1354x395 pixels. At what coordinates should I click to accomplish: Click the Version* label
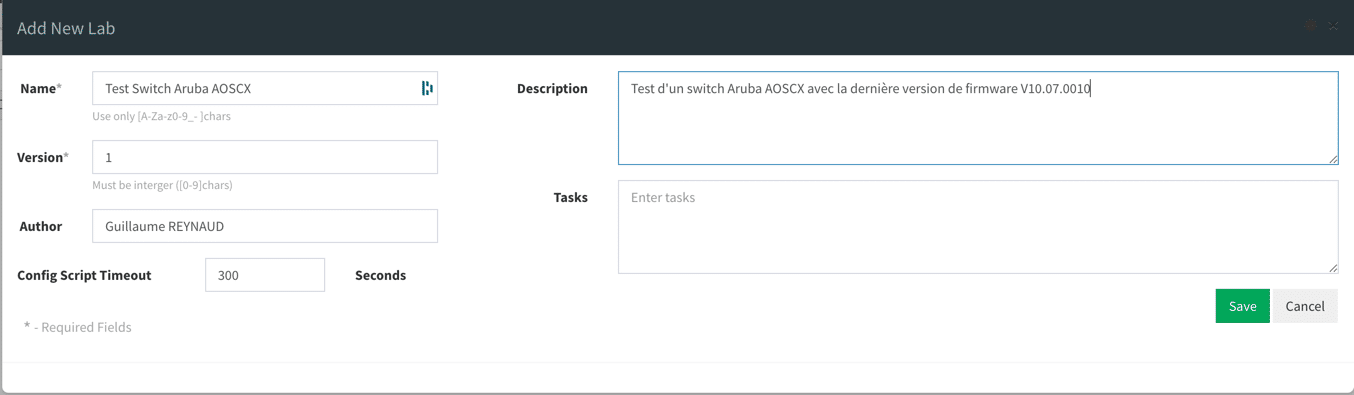(x=43, y=157)
